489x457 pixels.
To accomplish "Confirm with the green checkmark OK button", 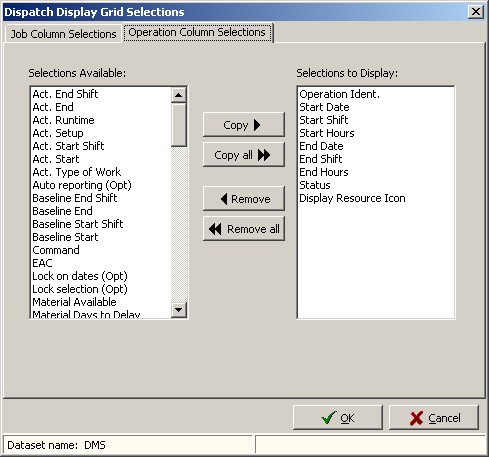I will point(338,418).
